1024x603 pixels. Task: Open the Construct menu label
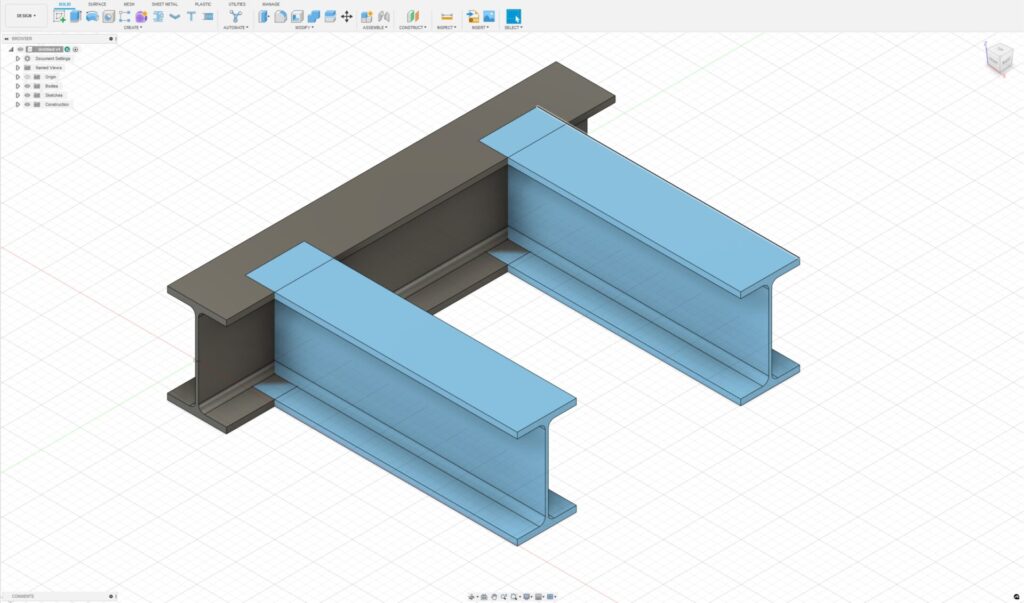click(412, 28)
